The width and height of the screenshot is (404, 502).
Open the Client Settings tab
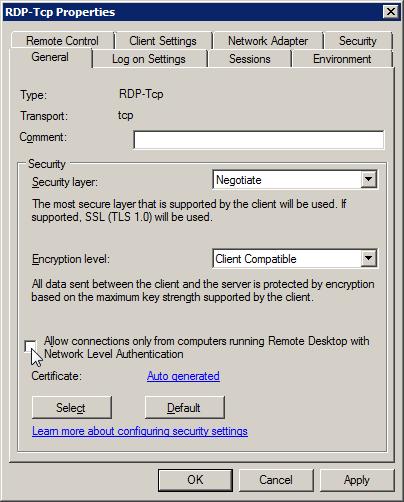[163, 41]
